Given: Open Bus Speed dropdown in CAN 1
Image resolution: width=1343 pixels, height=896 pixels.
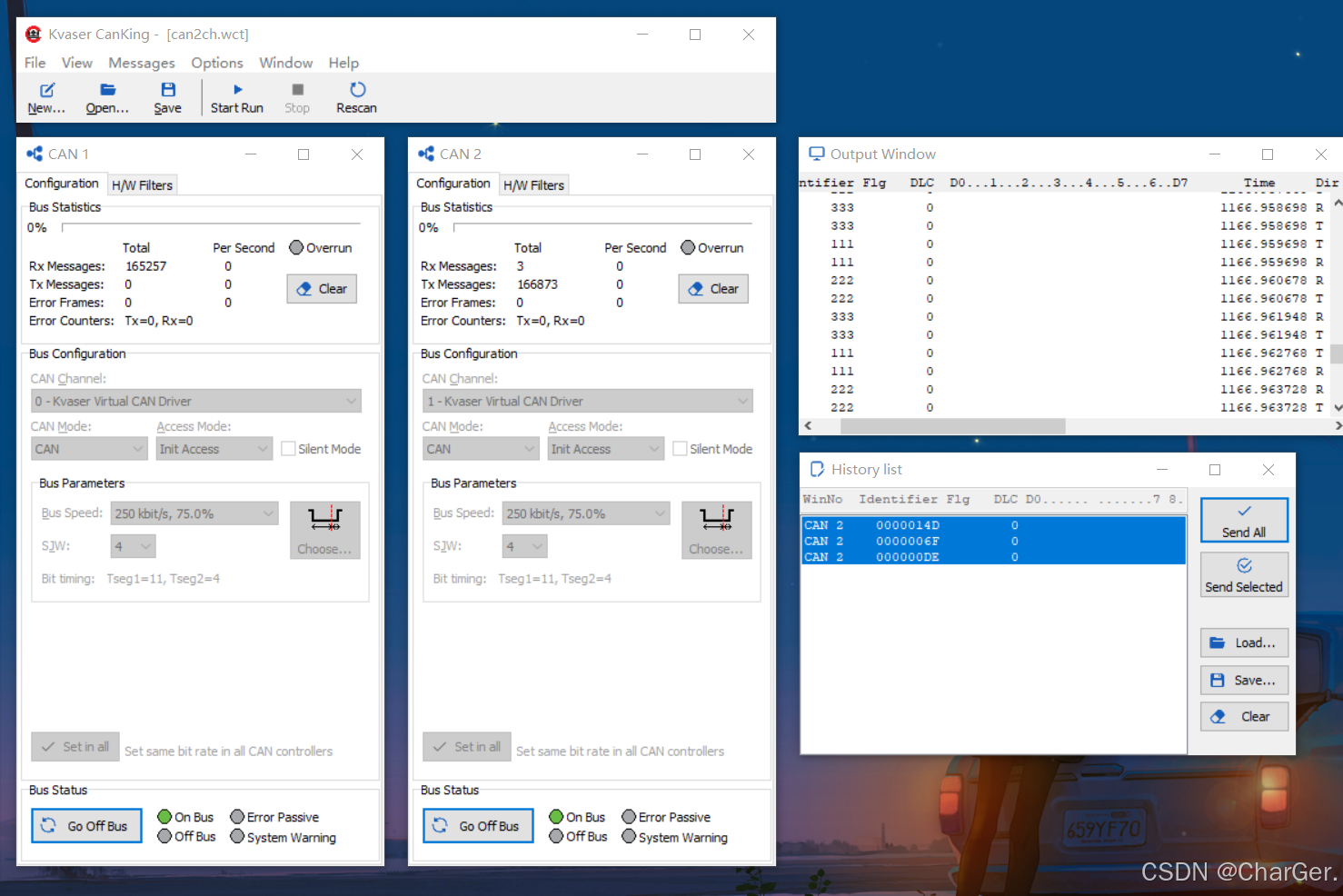Looking at the screenshot, I should [x=194, y=513].
